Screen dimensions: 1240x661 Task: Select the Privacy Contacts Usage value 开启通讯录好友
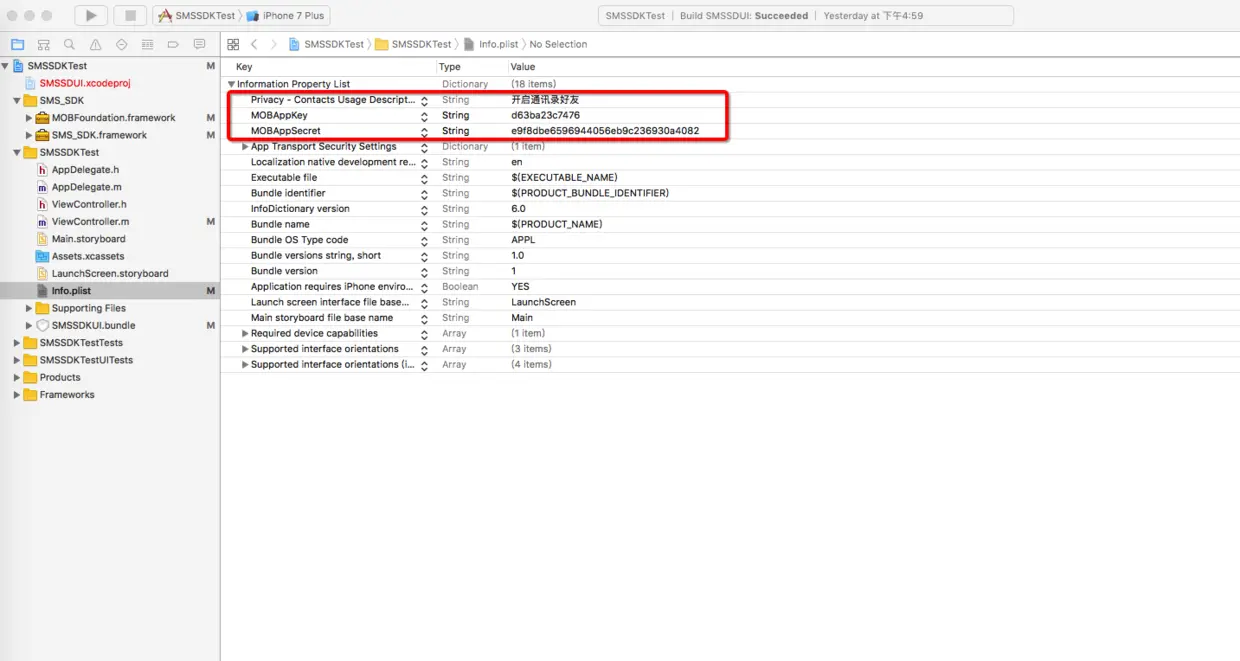(545, 100)
